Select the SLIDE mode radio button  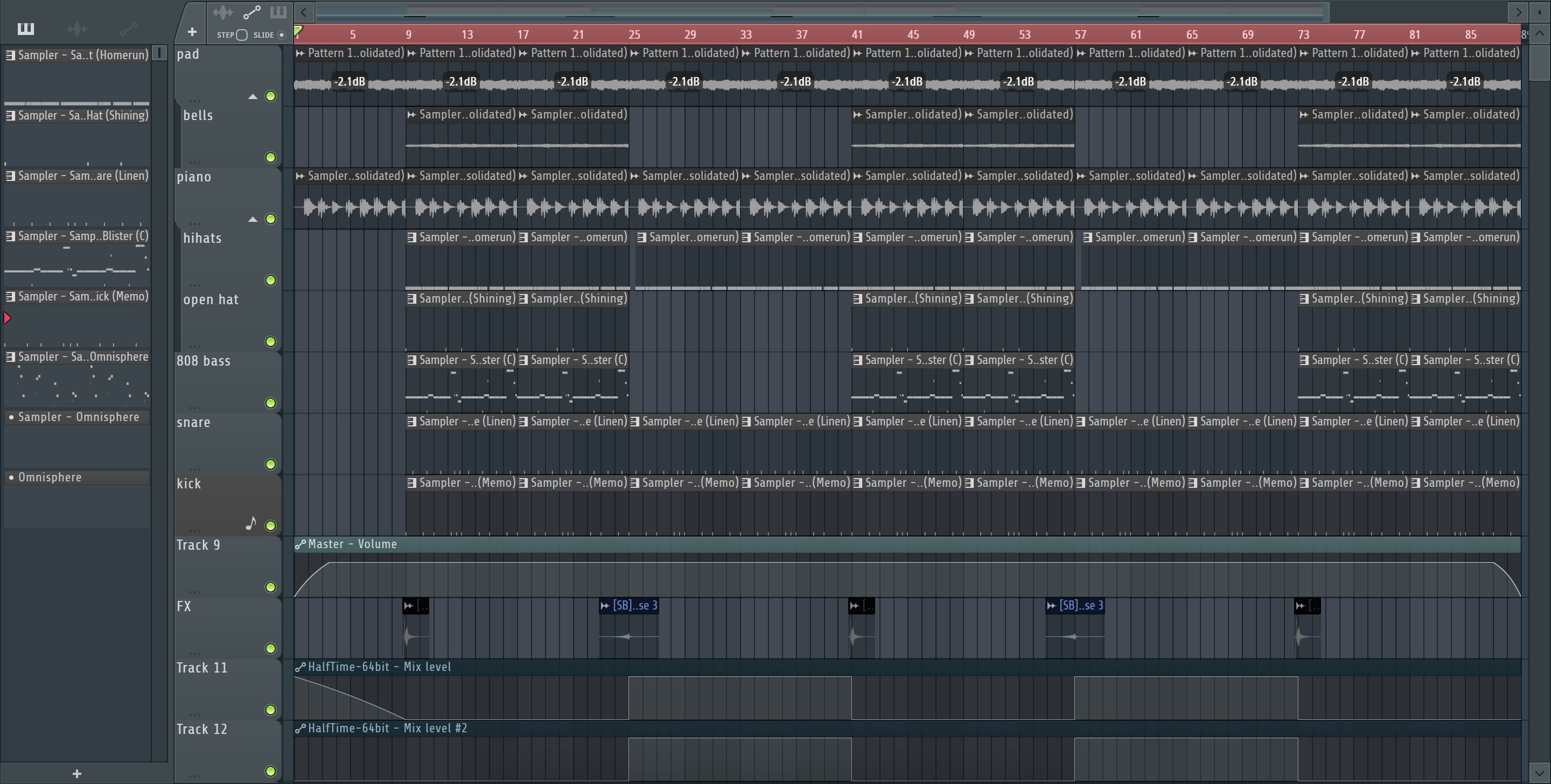(x=281, y=35)
